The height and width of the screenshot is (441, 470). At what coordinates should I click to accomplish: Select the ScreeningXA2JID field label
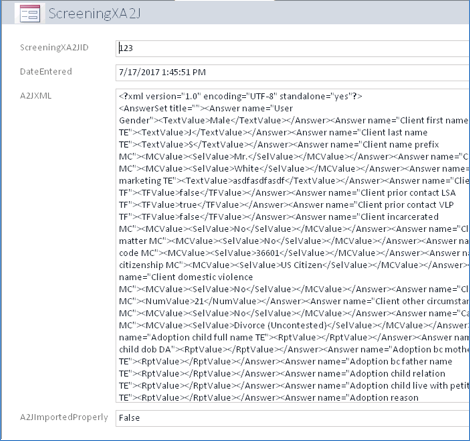tap(54, 48)
